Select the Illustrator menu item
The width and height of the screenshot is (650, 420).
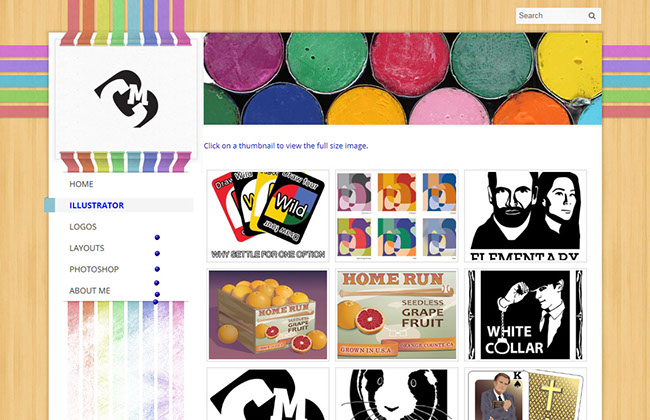tap(97, 205)
